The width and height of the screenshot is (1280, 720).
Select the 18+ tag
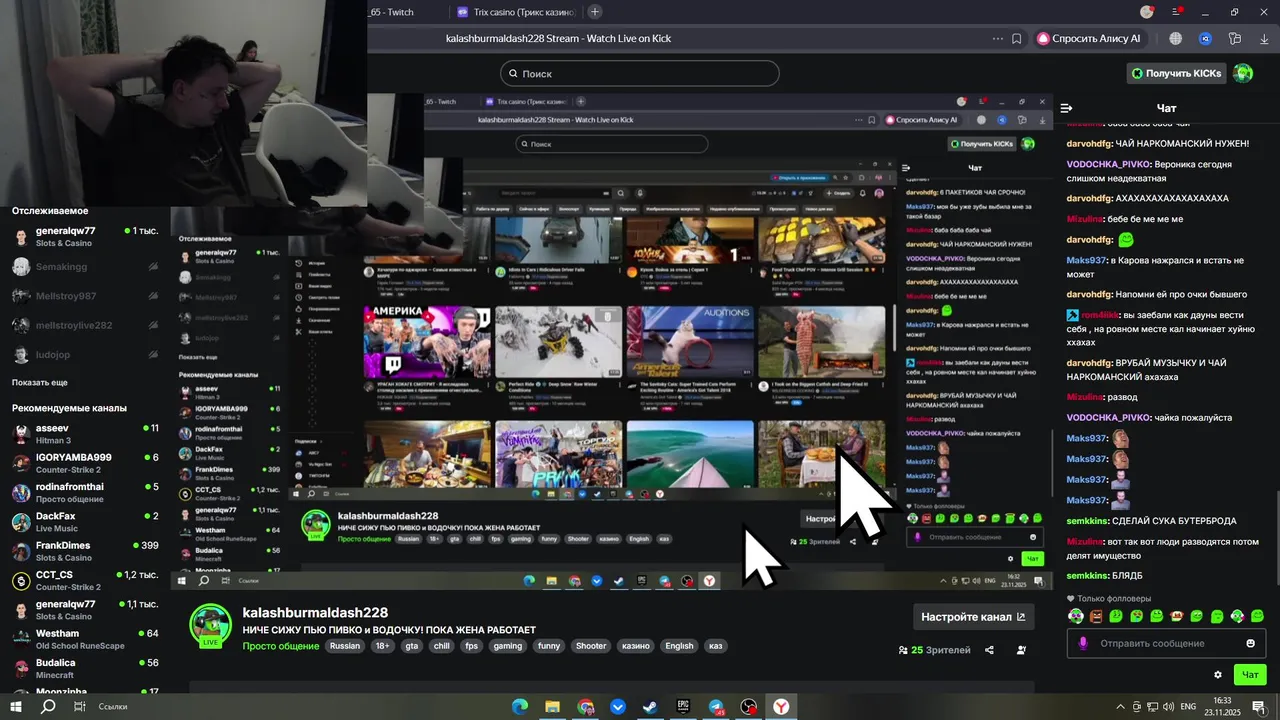click(x=383, y=646)
